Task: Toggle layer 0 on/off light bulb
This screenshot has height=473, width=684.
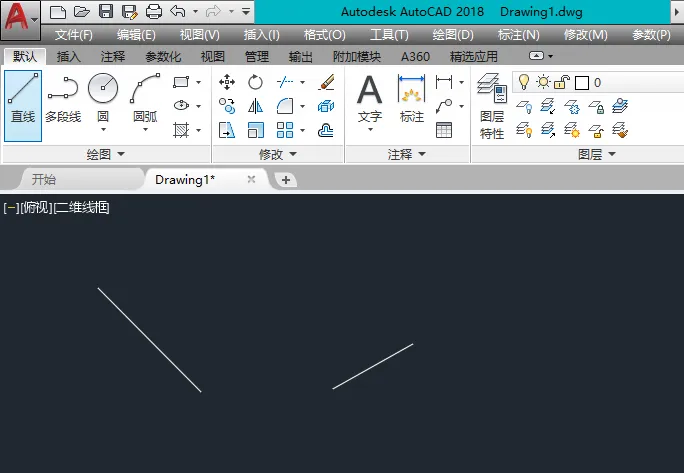Action: coord(523,82)
